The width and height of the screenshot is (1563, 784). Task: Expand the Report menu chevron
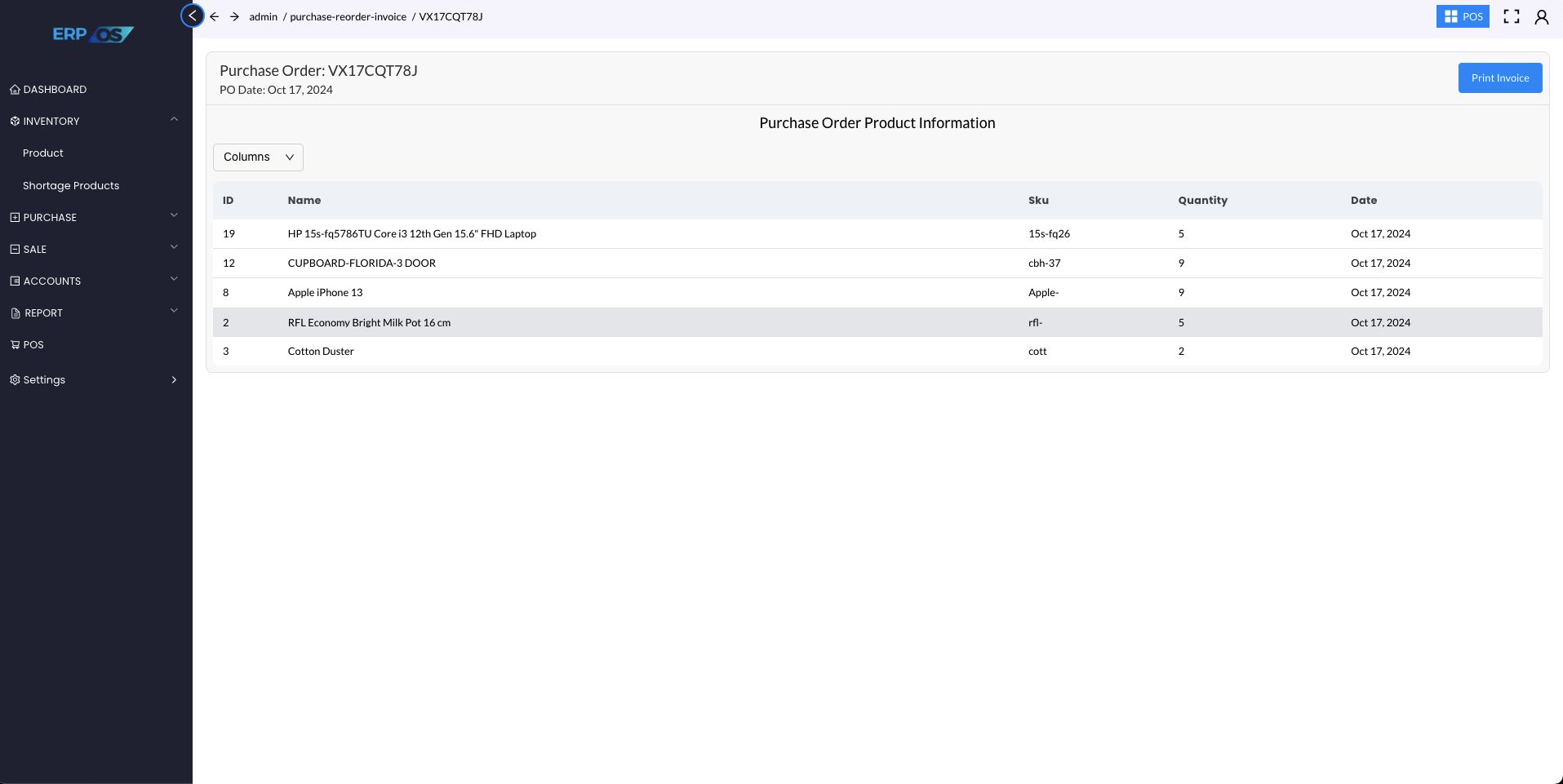[x=174, y=311]
